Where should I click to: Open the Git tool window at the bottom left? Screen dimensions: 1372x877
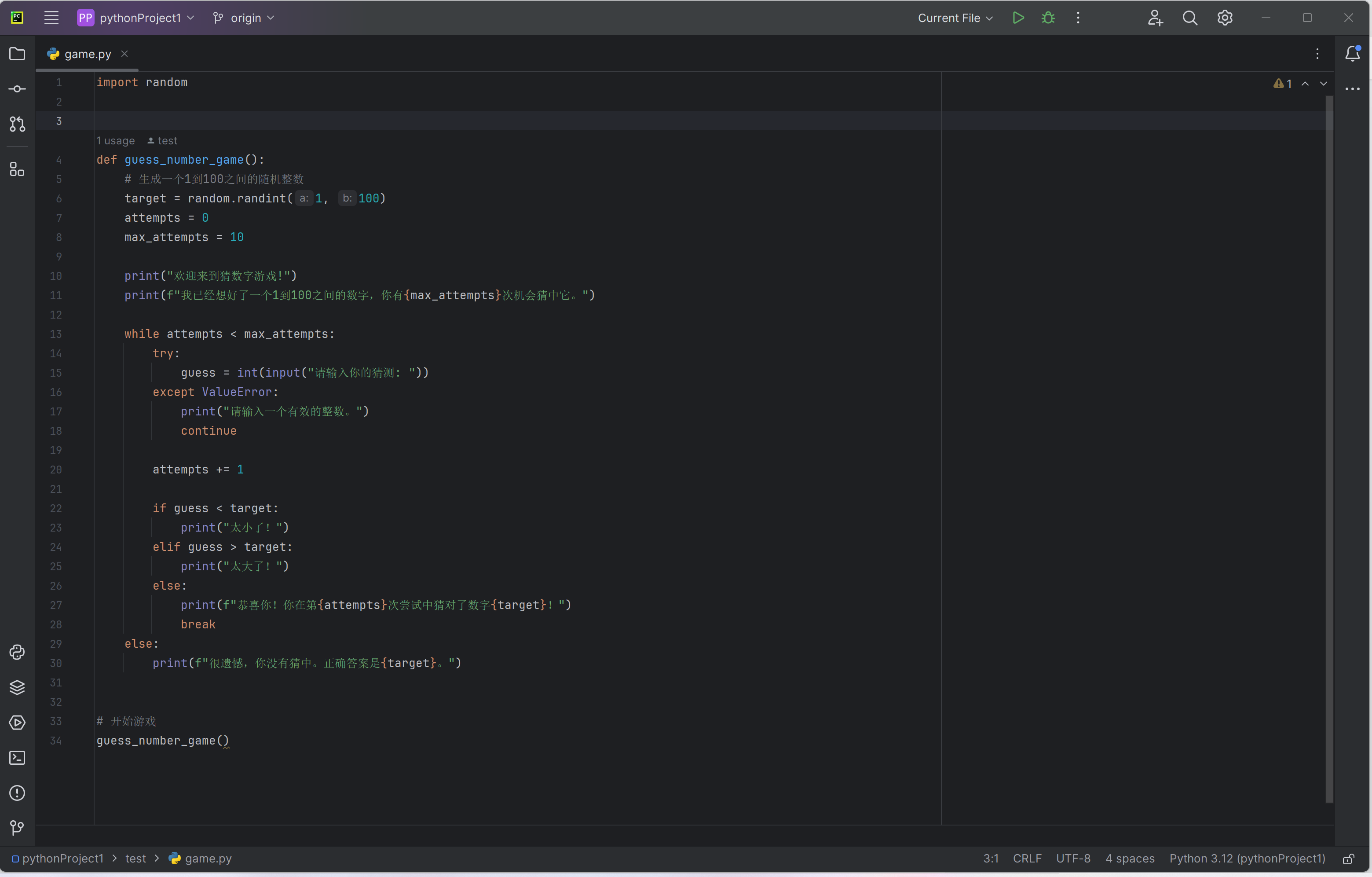click(17, 827)
